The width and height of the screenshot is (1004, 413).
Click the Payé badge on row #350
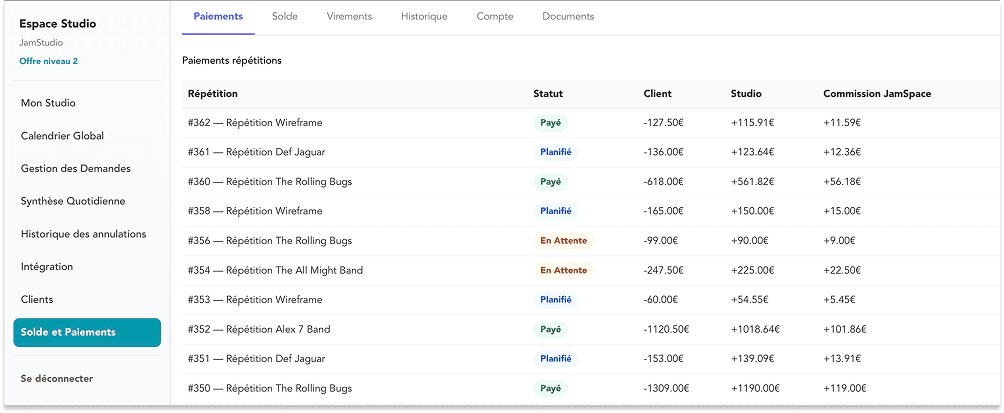pos(550,388)
